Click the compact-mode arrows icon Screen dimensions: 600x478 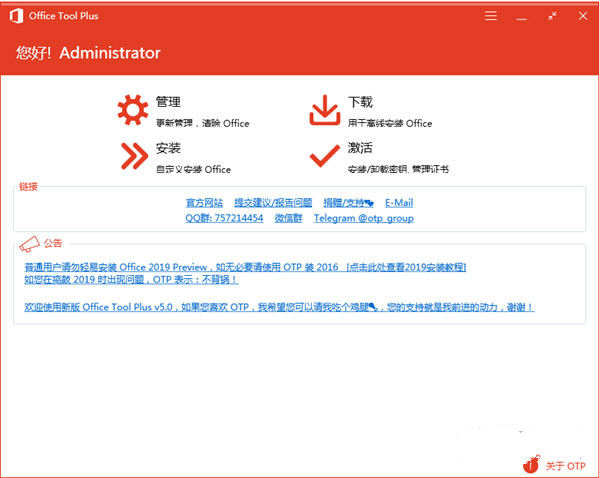pos(552,16)
